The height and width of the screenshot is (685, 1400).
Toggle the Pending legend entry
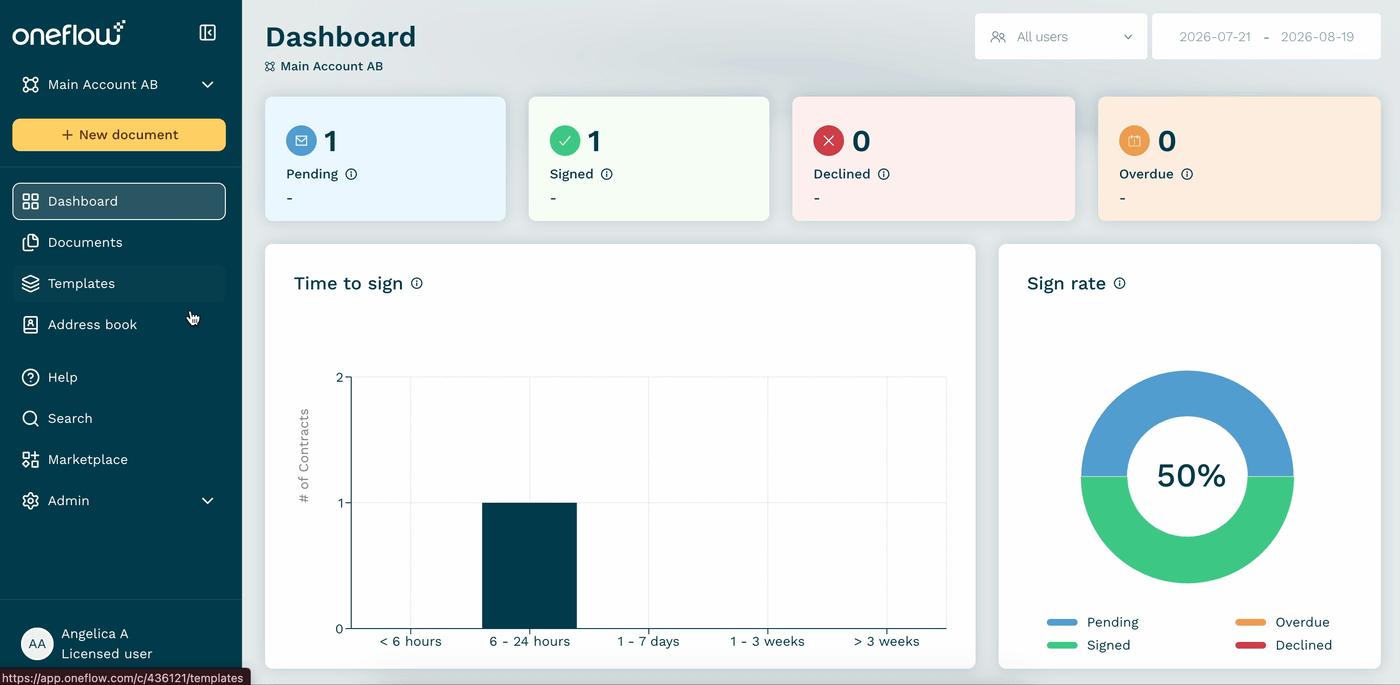point(1093,622)
